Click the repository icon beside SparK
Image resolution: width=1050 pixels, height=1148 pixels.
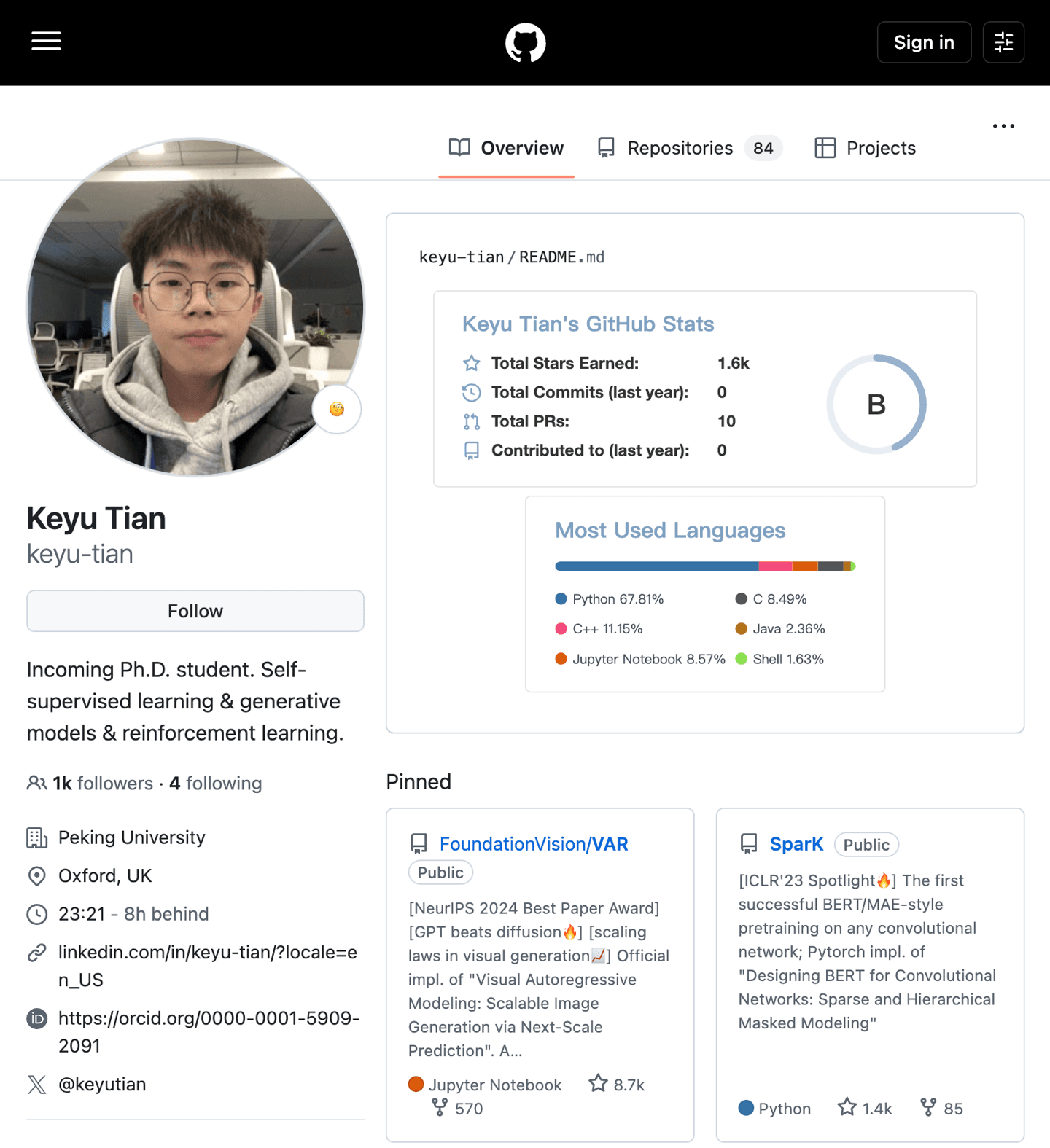[749, 844]
